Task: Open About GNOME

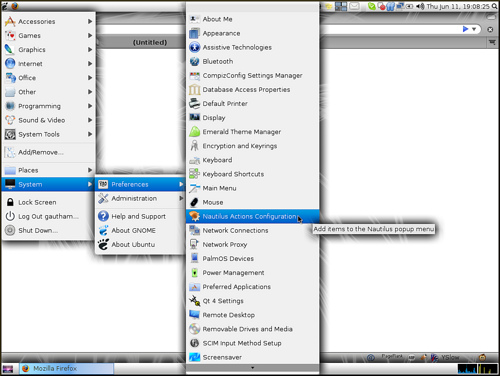Action: pyautogui.click(x=141, y=230)
